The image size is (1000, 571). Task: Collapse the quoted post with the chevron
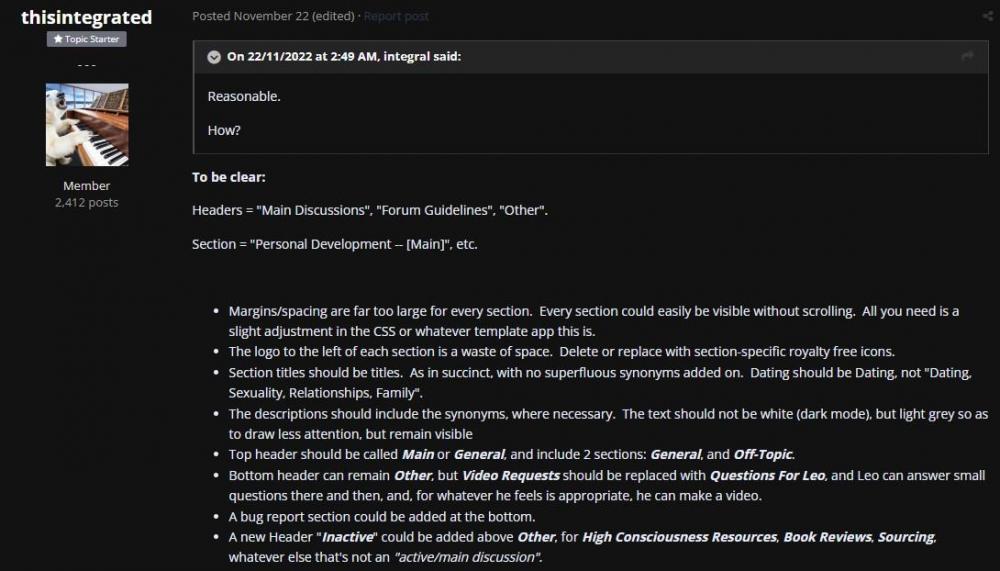214,57
